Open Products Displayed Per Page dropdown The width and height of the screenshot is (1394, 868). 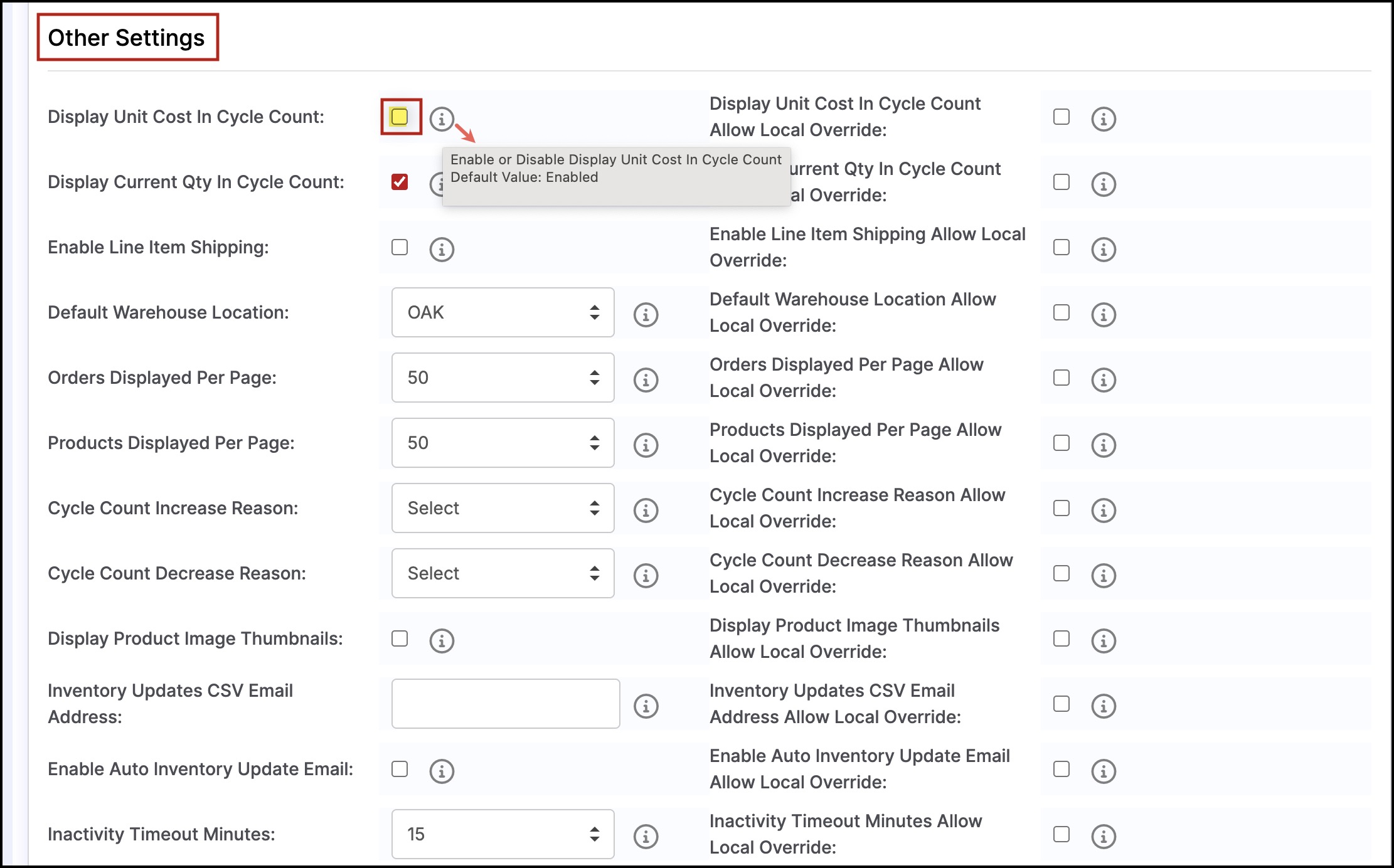click(x=503, y=443)
